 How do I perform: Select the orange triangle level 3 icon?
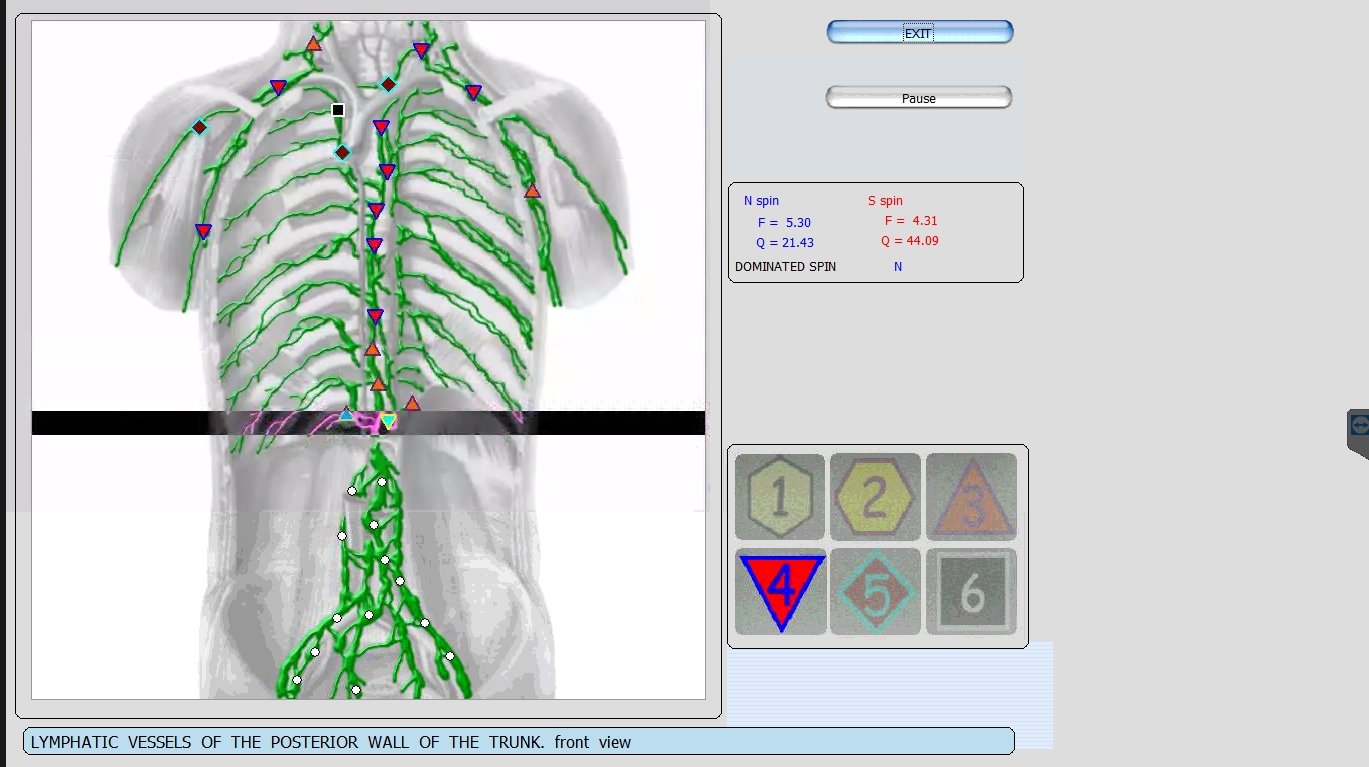click(971, 497)
